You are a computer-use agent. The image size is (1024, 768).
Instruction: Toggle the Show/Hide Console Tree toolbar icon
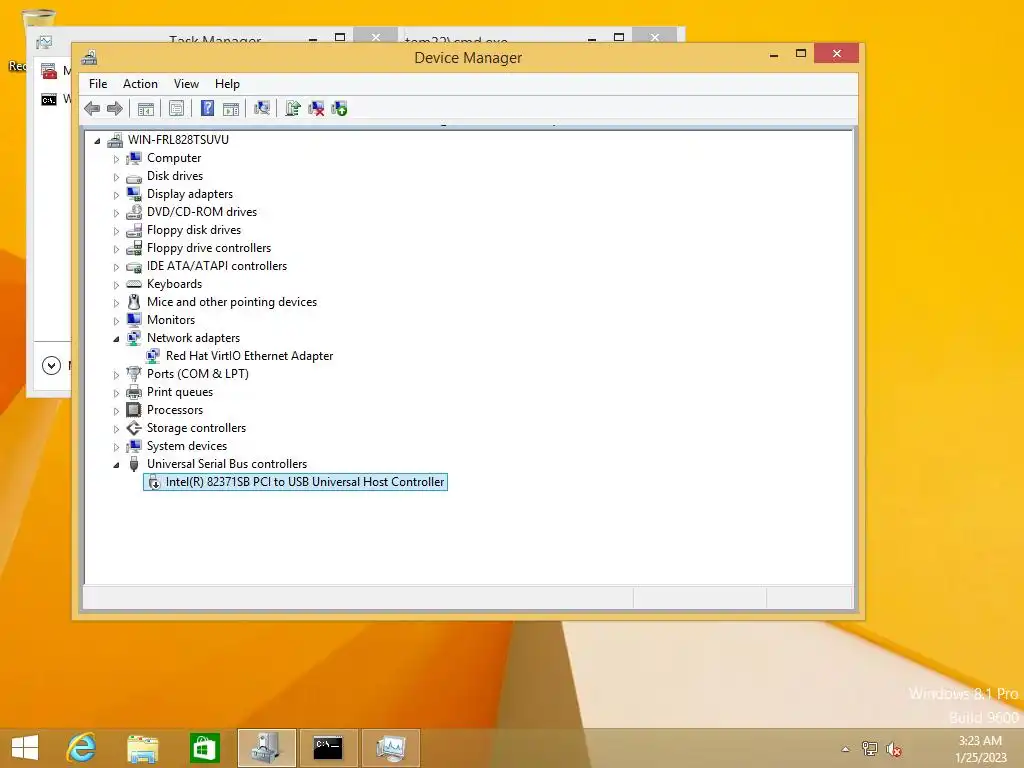click(146, 108)
